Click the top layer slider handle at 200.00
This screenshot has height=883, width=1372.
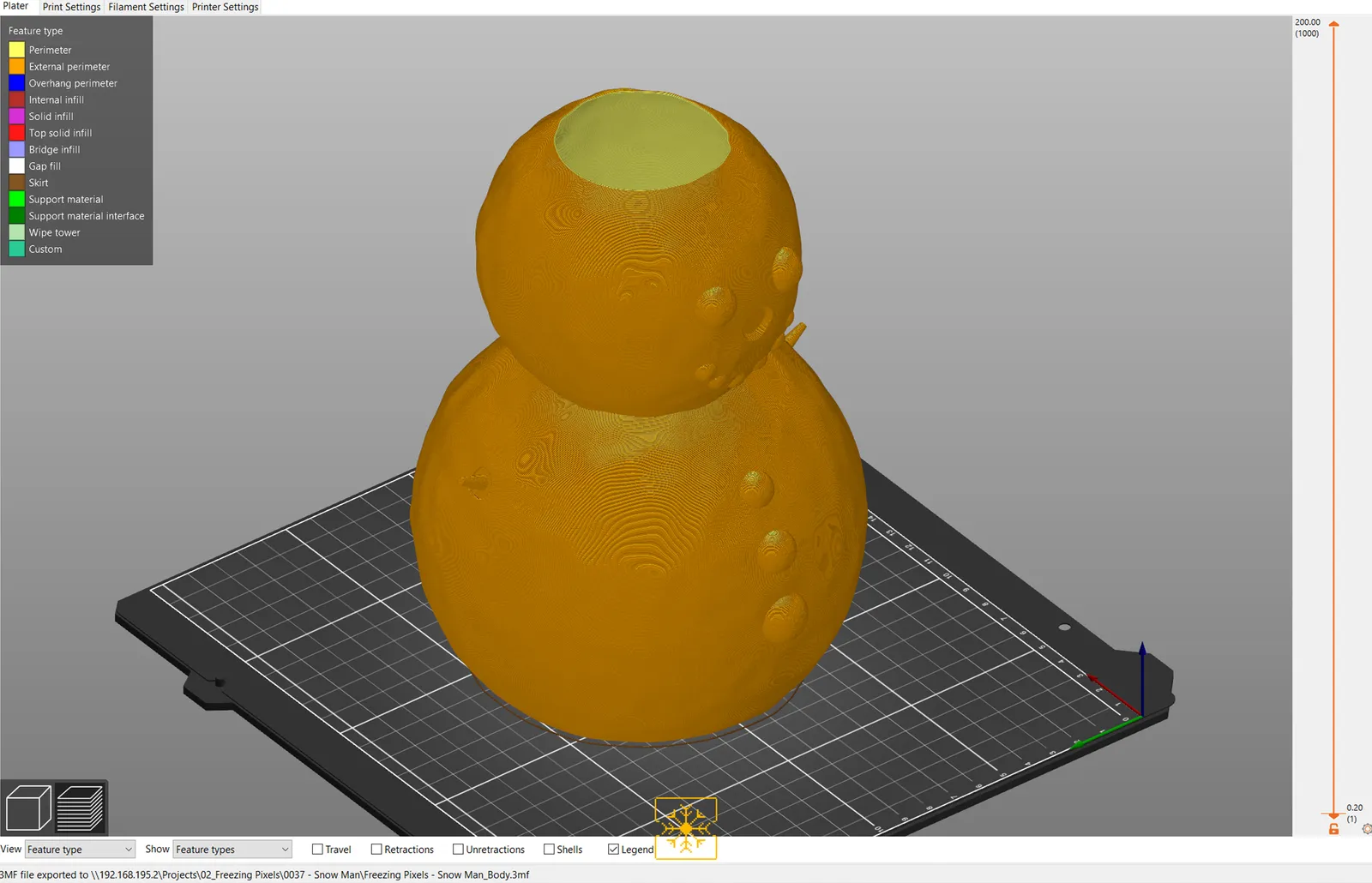point(1333,25)
